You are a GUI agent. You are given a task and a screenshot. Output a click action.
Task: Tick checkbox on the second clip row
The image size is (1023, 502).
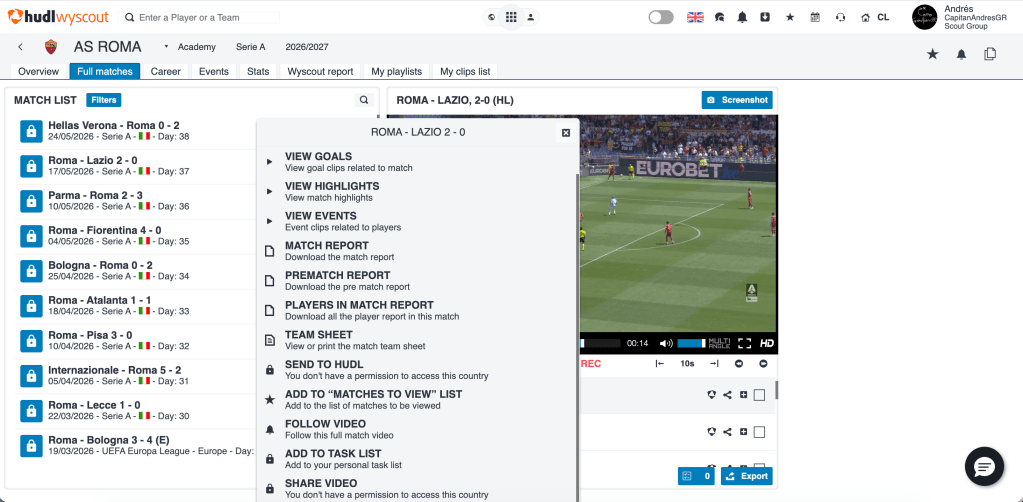(x=759, y=431)
